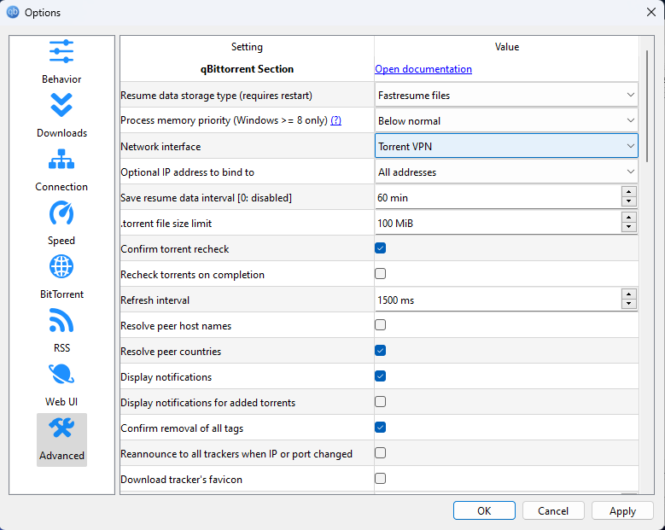
Task: Switch to the Behavior tab label
Action: click(61, 79)
